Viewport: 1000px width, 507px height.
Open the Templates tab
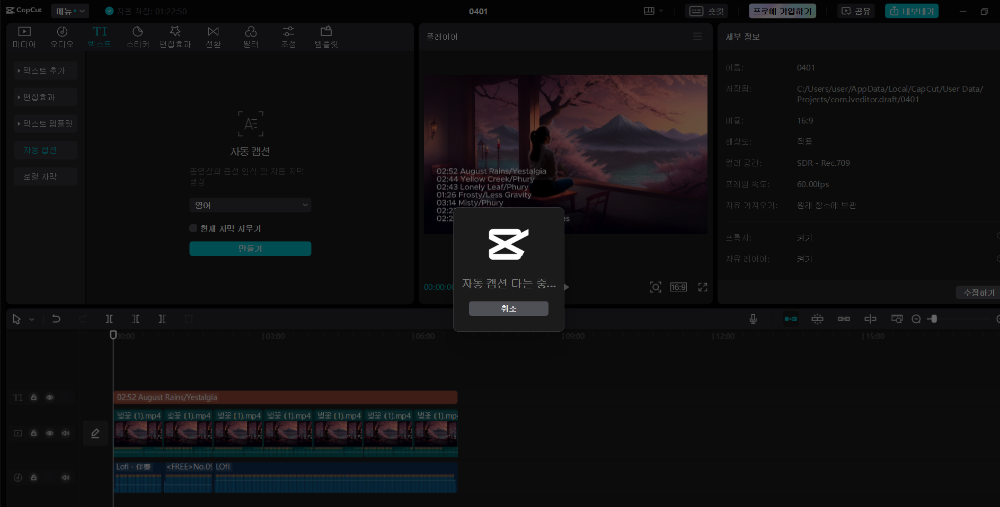(326, 37)
